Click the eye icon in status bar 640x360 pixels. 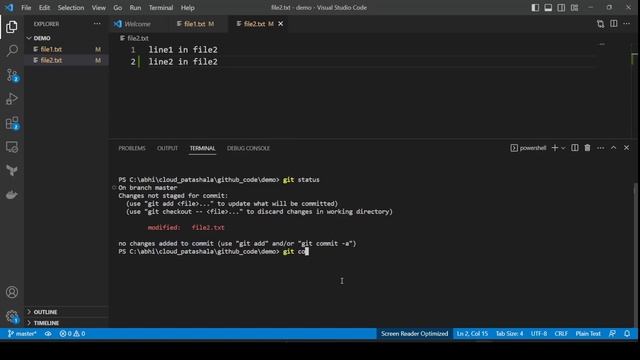48,333
